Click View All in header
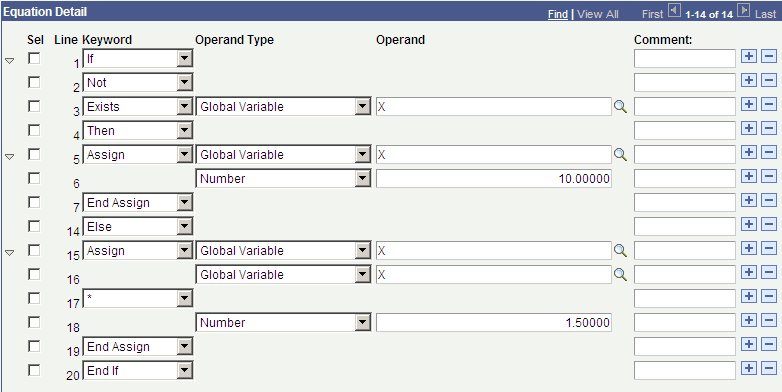The image size is (782, 392). (597, 14)
